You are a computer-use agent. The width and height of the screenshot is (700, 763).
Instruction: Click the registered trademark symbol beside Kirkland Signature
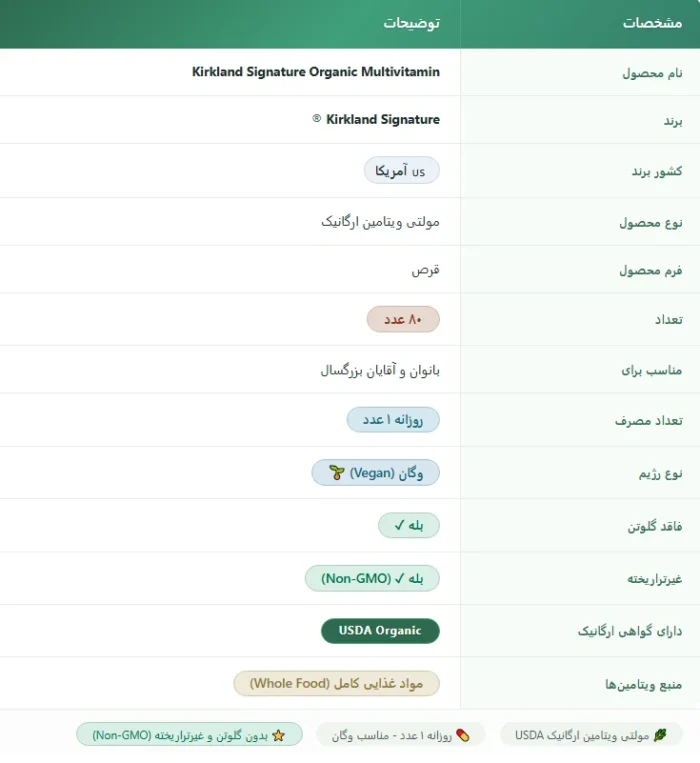(x=317, y=118)
